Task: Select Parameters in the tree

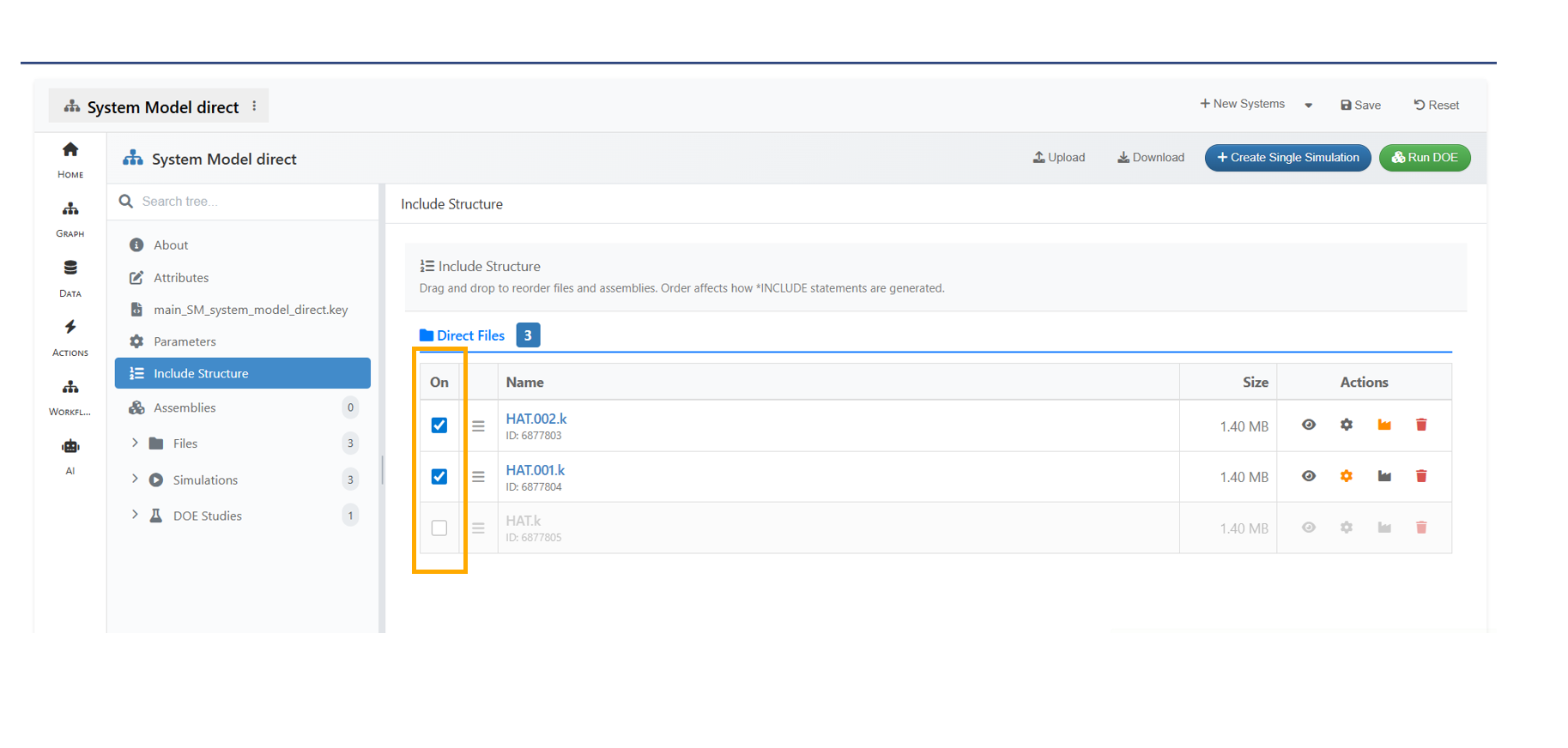Action: pyautogui.click(x=185, y=341)
